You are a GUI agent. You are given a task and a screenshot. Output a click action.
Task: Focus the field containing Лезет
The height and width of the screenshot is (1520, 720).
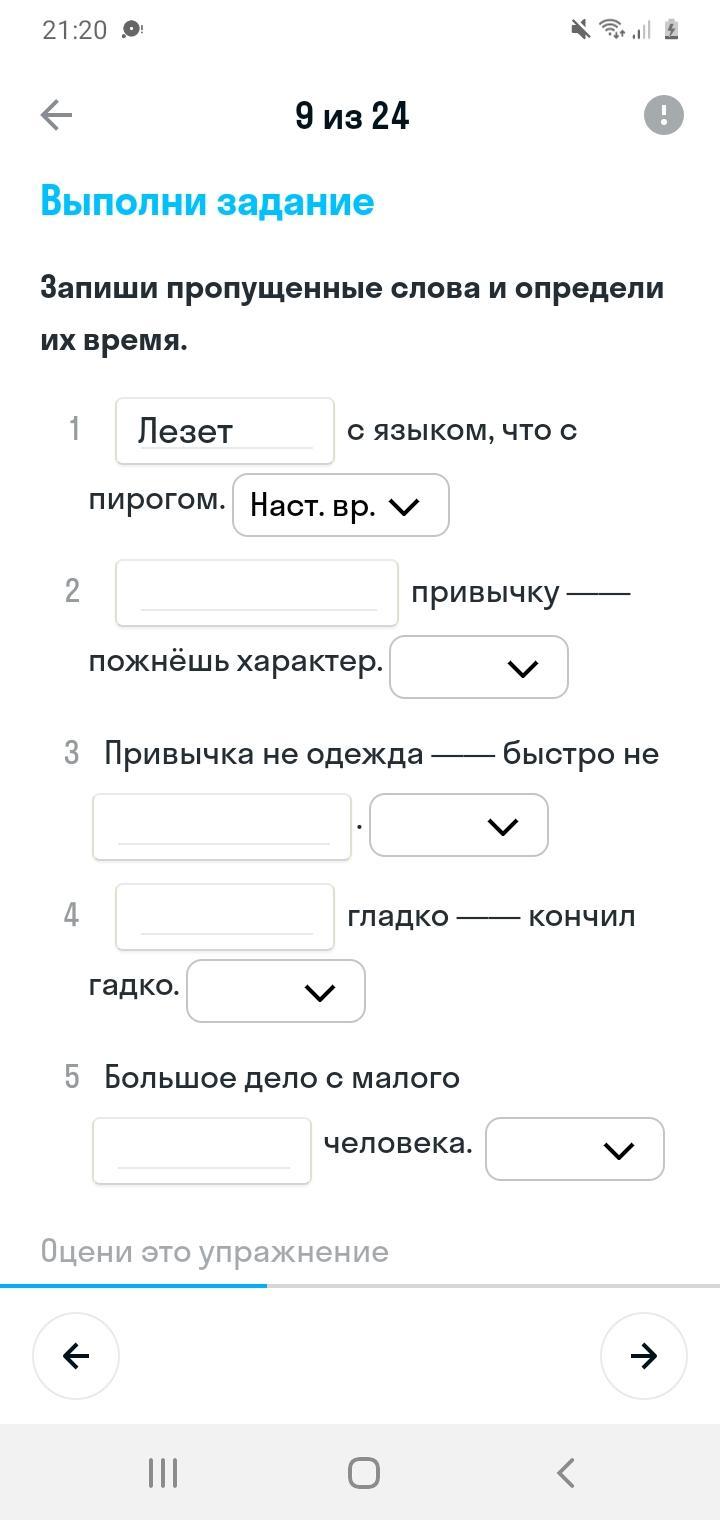[225, 431]
